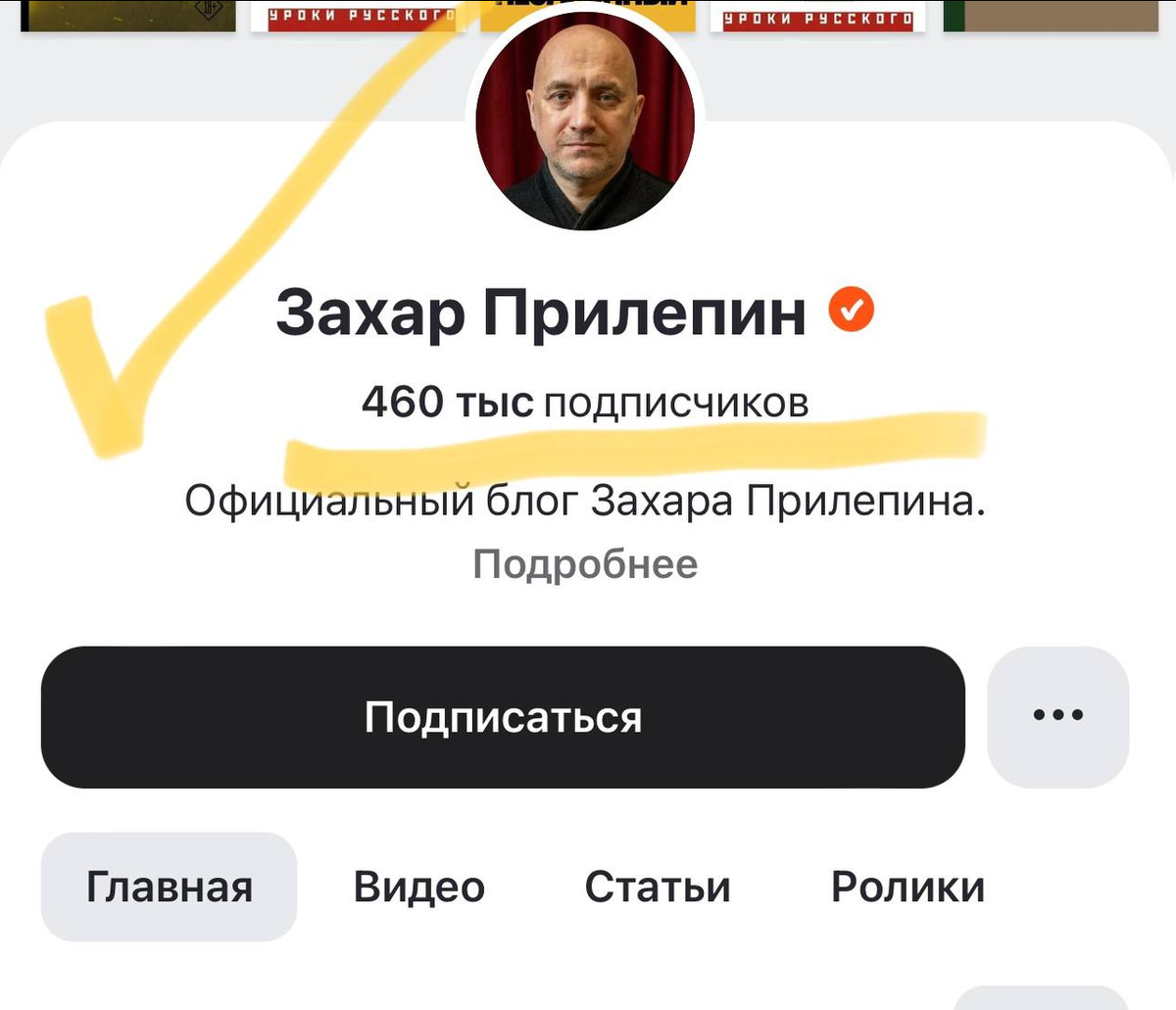Open the dark cover thumbnail at far left
This screenshot has width=1176, height=1010.
tap(128, 16)
